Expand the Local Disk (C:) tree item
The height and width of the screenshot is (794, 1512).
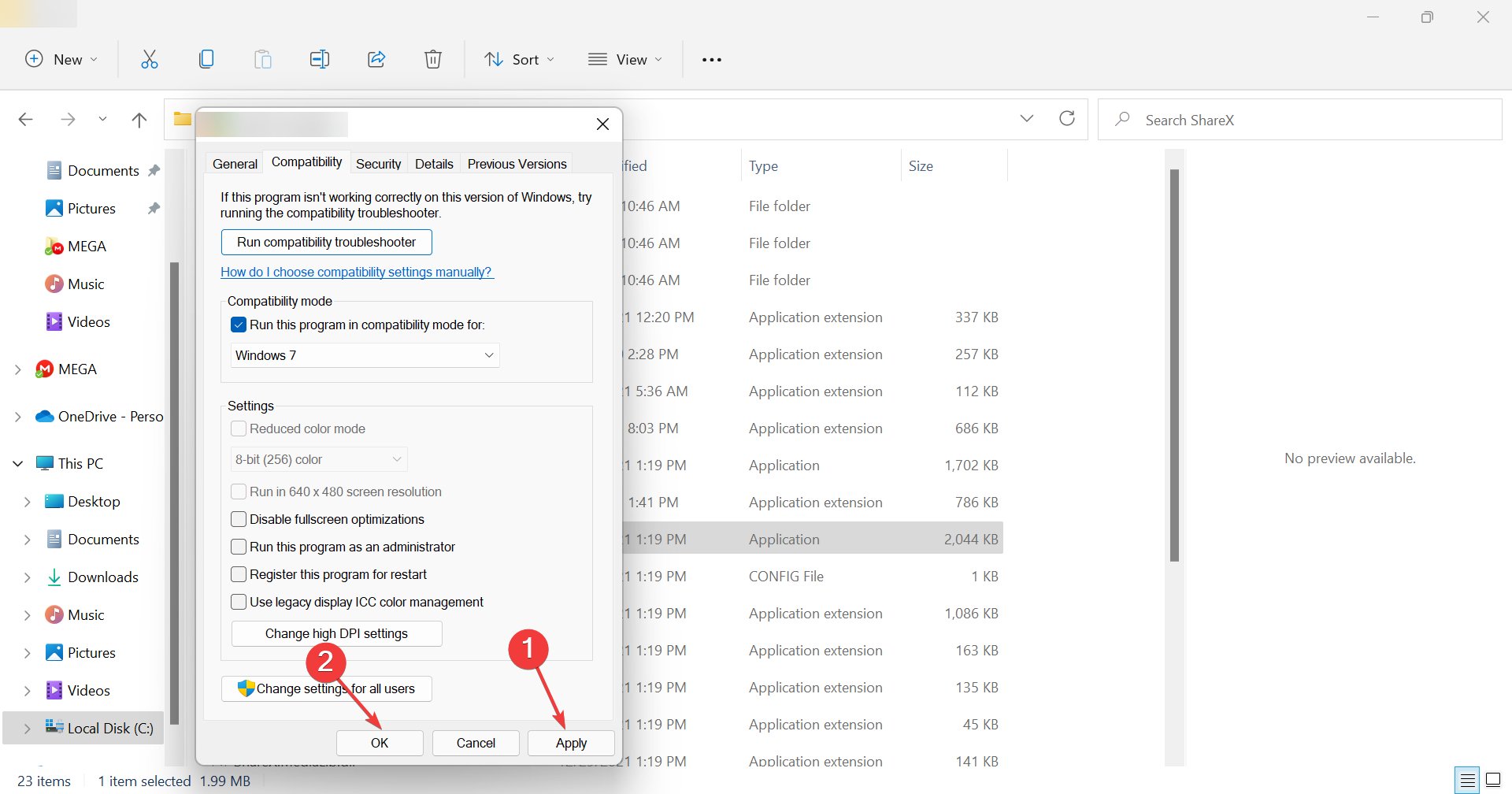click(x=28, y=729)
